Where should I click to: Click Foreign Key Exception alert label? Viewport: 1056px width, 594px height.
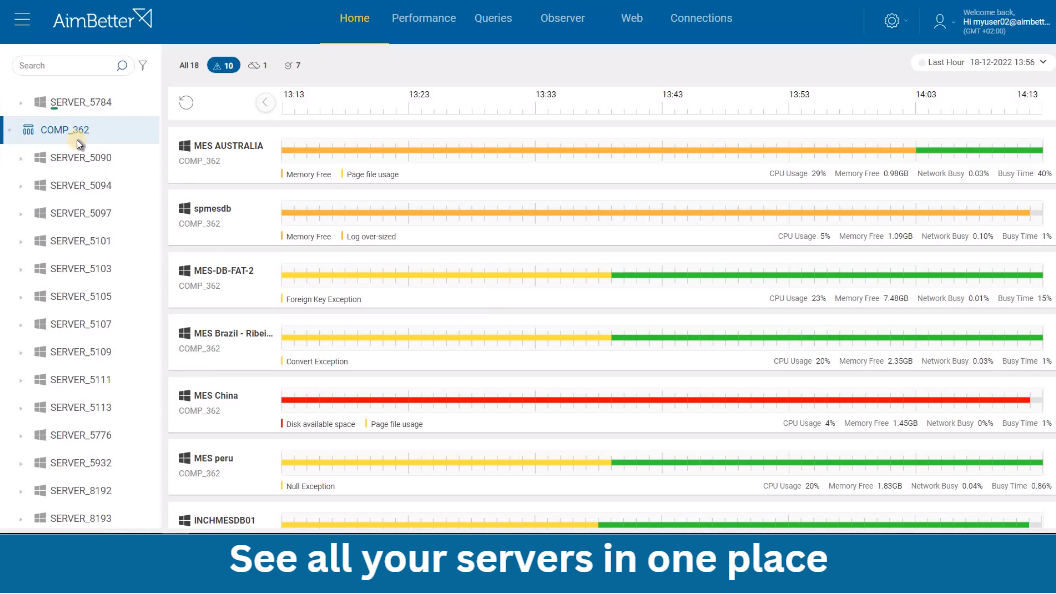click(323, 299)
